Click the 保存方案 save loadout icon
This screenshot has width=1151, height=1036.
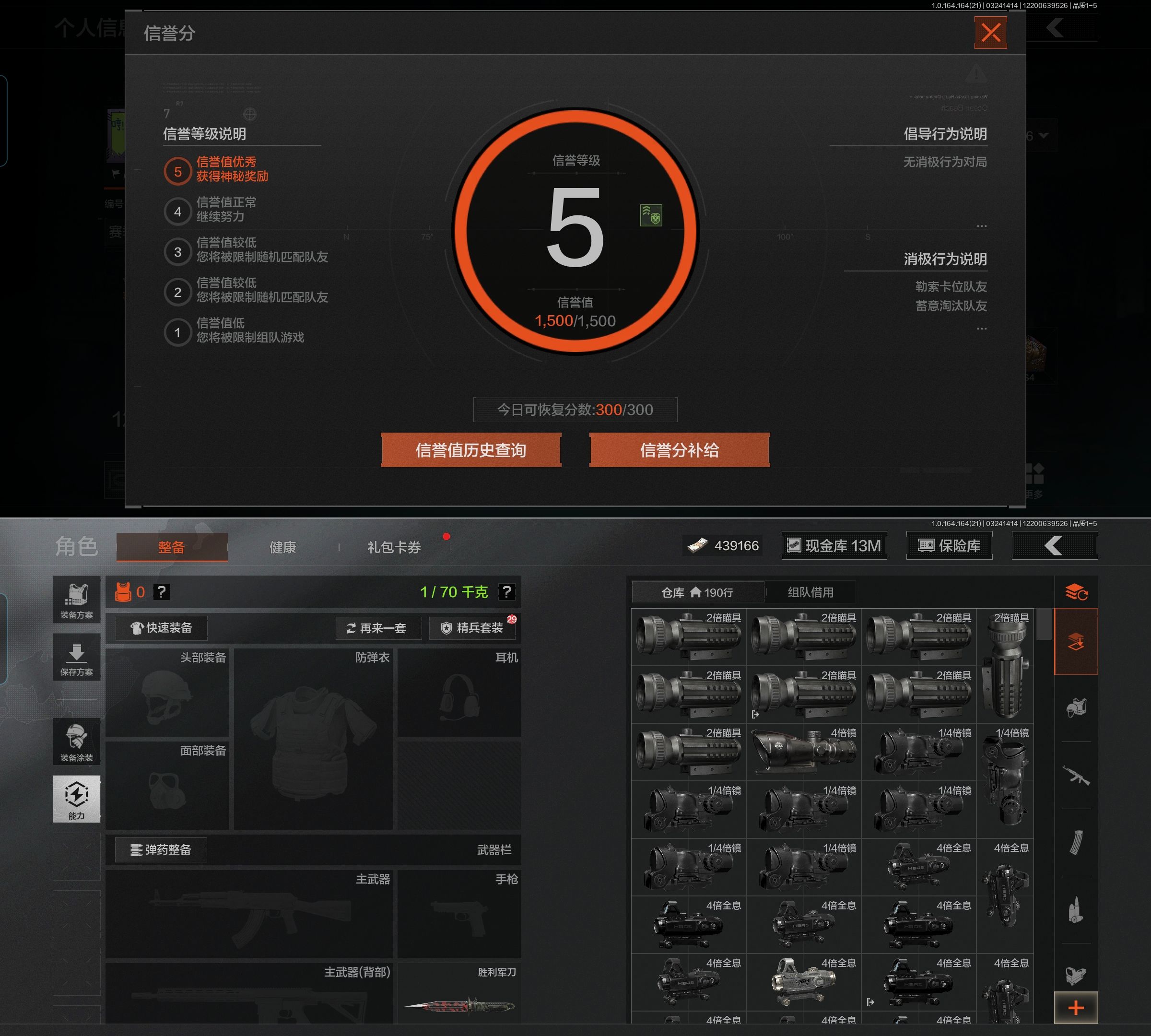76,658
